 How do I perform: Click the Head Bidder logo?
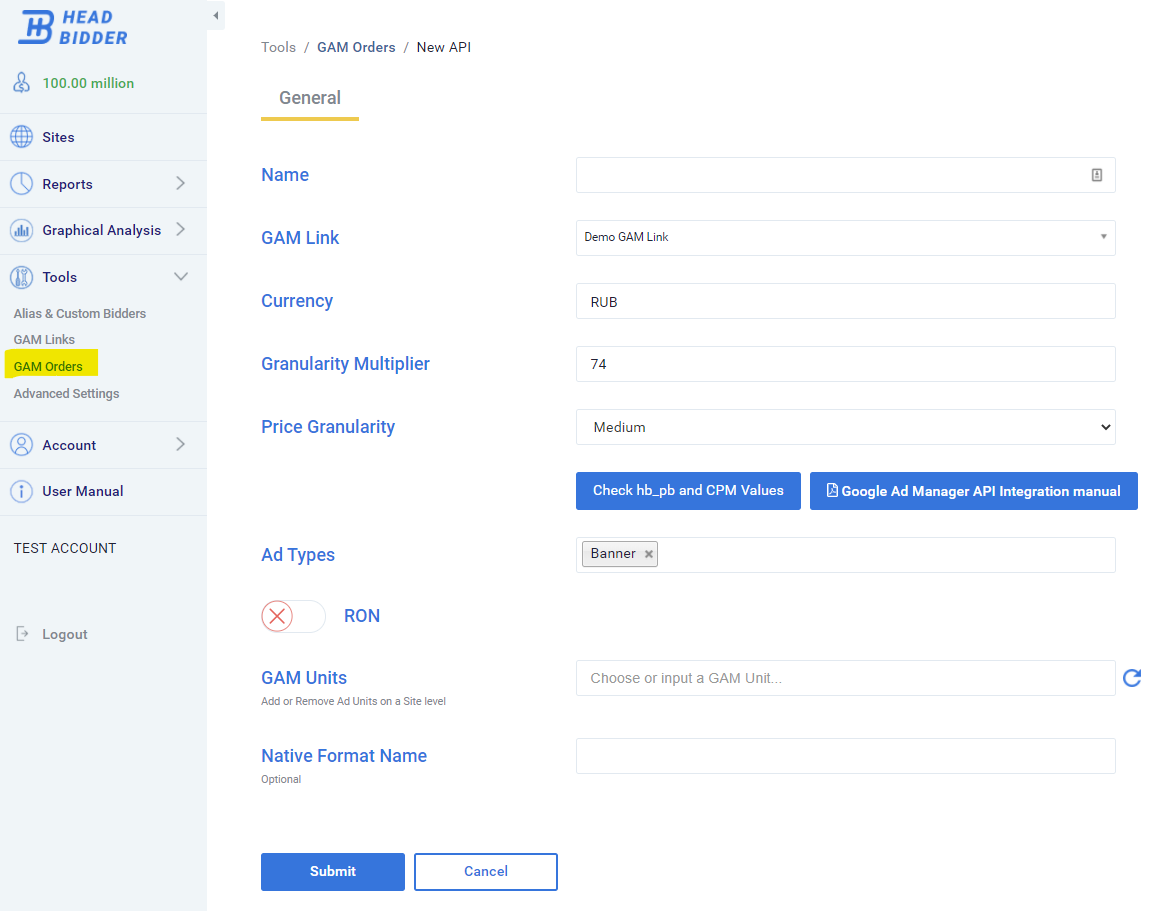coord(74,28)
